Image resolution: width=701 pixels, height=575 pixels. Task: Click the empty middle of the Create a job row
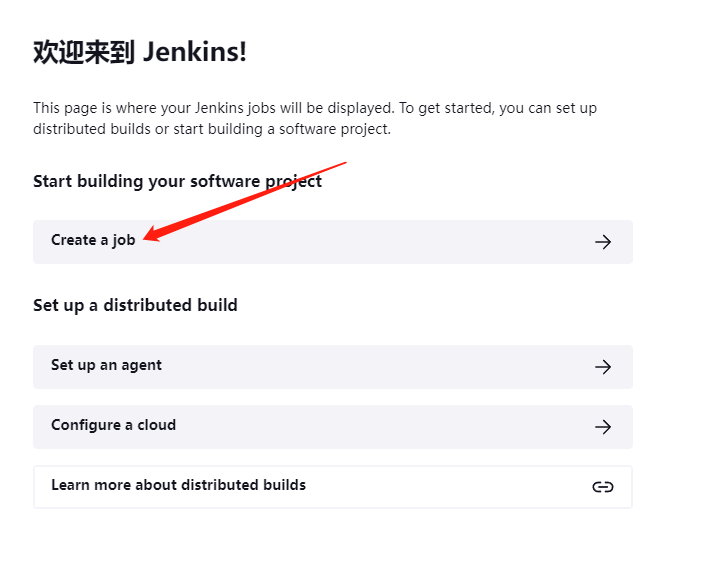click(x=380, y=242)
